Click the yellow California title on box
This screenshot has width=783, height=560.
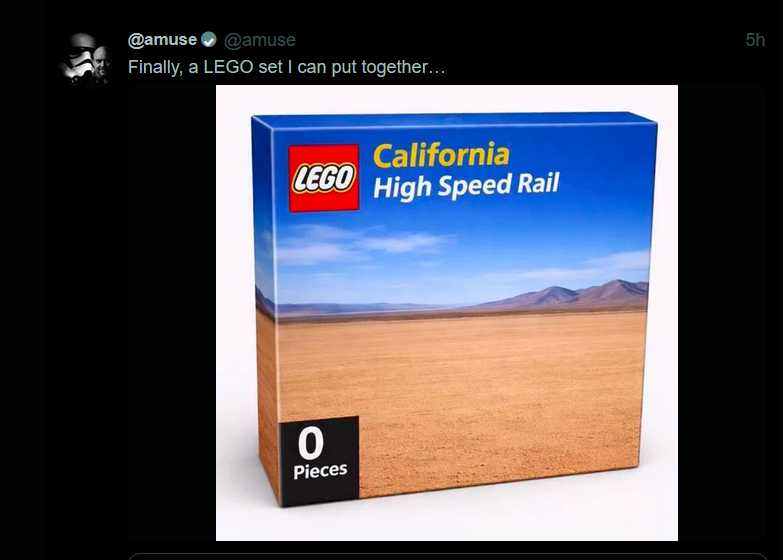440,155
